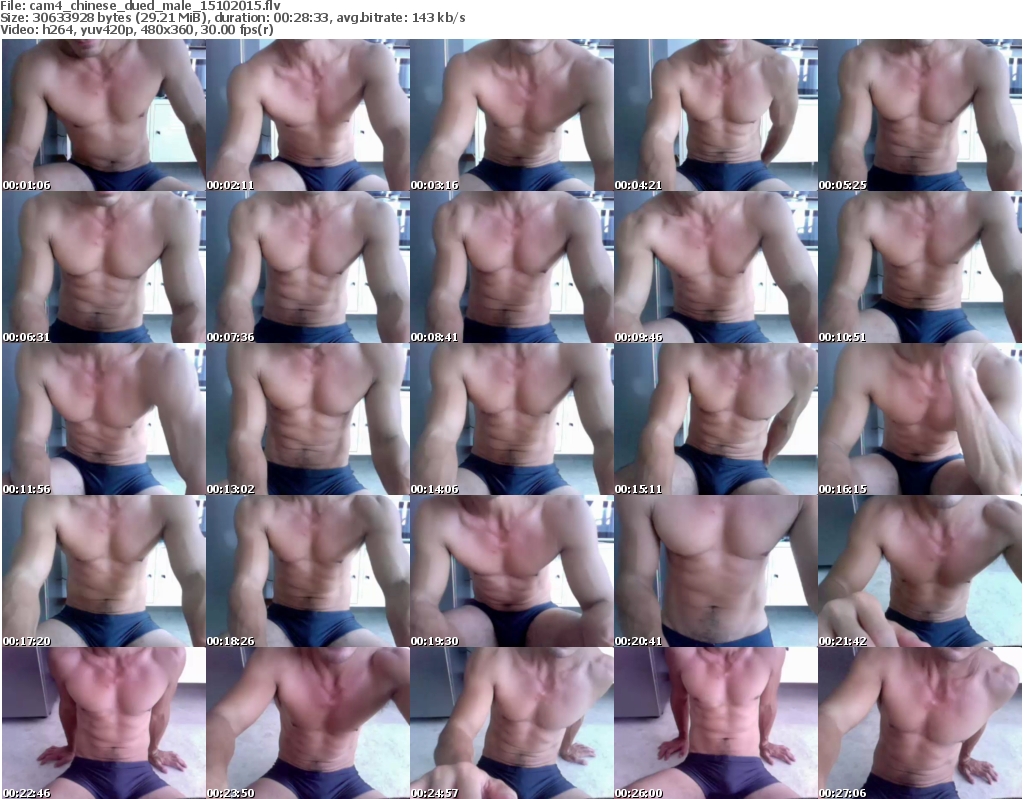Choose the frame stamped 00:16:15
This screenshot has width=1024, height=799.
920,419
